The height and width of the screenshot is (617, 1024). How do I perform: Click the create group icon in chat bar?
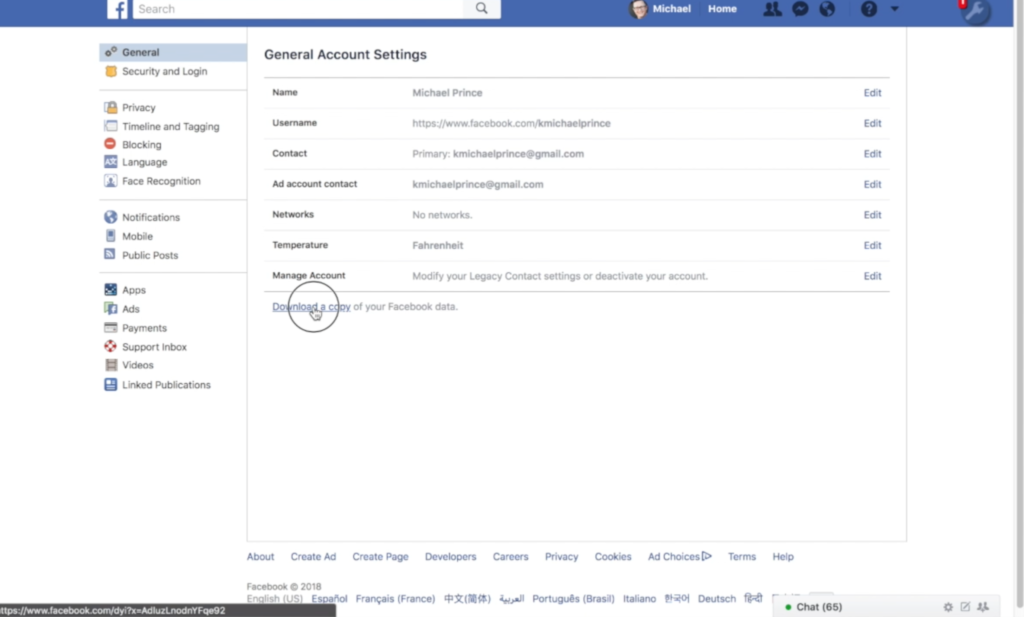coord(983,607)
